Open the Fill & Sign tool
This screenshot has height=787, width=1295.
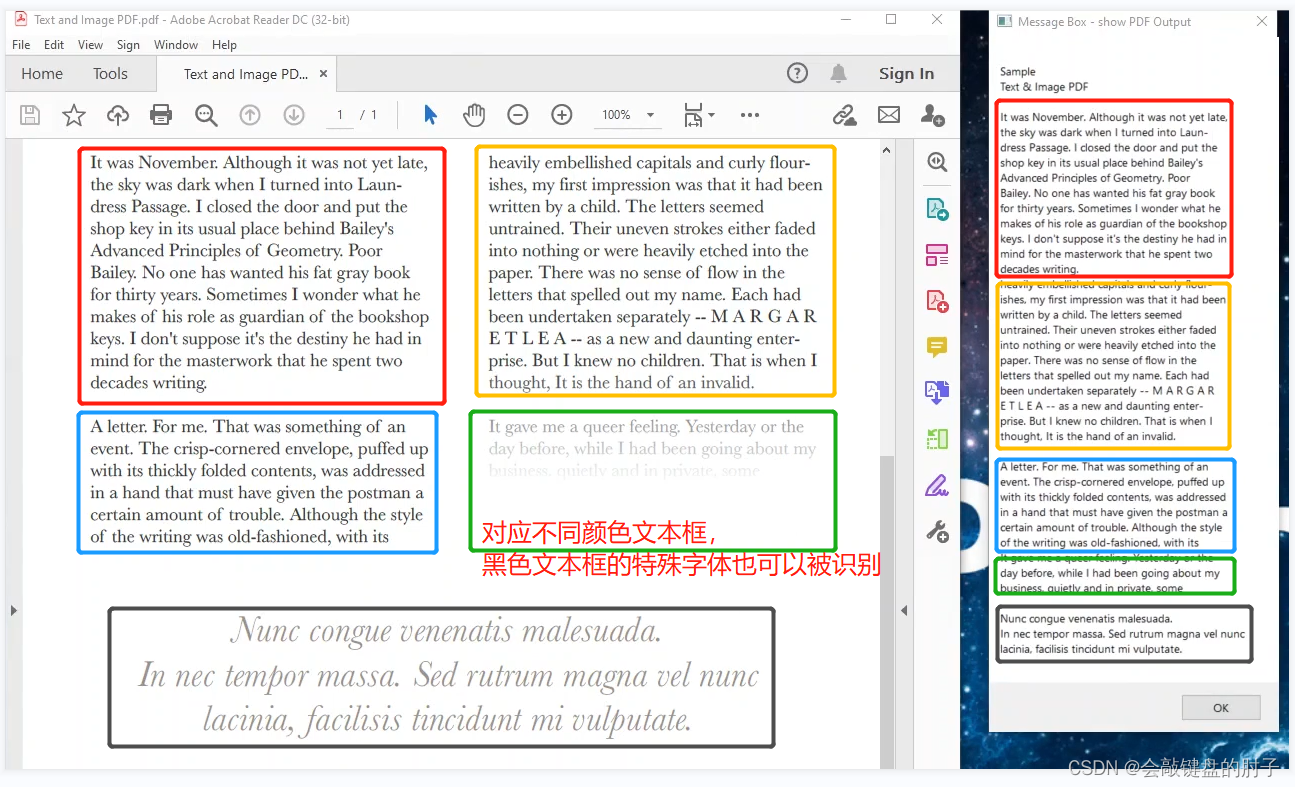coord(937,486)
